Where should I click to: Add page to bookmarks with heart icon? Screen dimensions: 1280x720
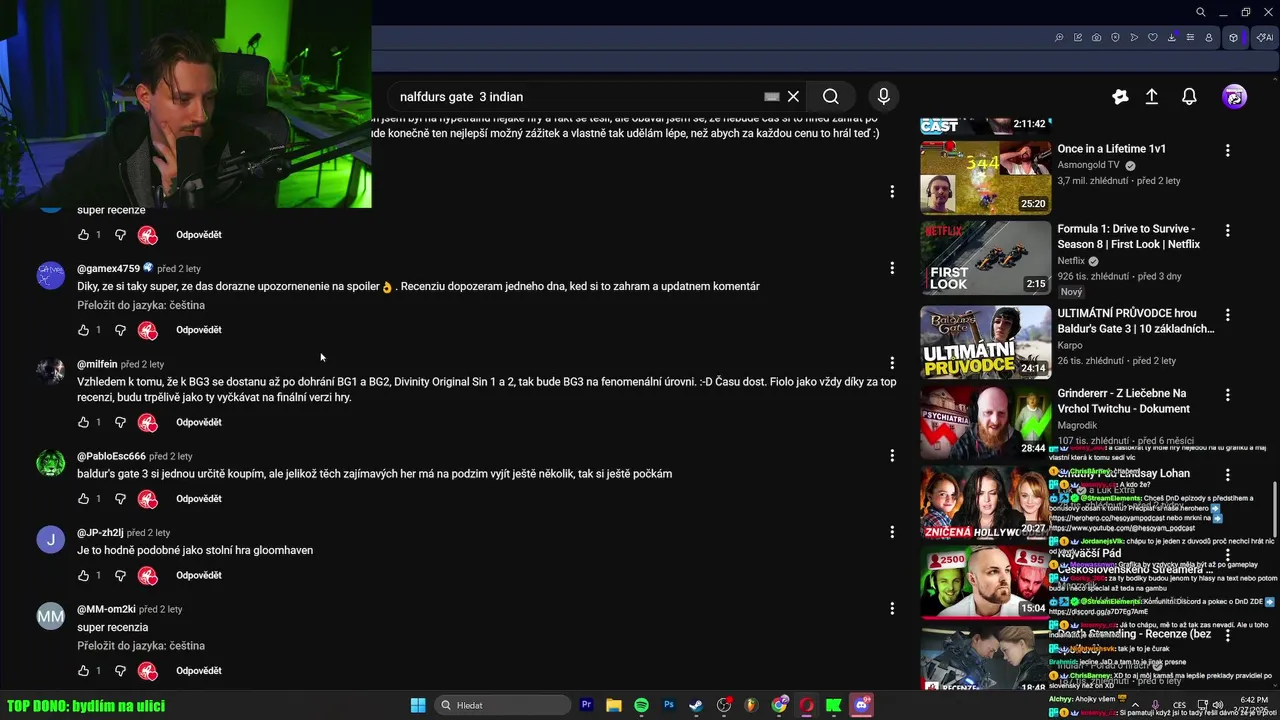1153,38
